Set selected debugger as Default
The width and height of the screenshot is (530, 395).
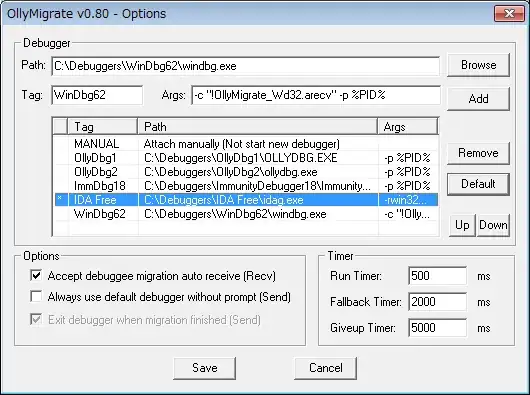click(478, 184)
